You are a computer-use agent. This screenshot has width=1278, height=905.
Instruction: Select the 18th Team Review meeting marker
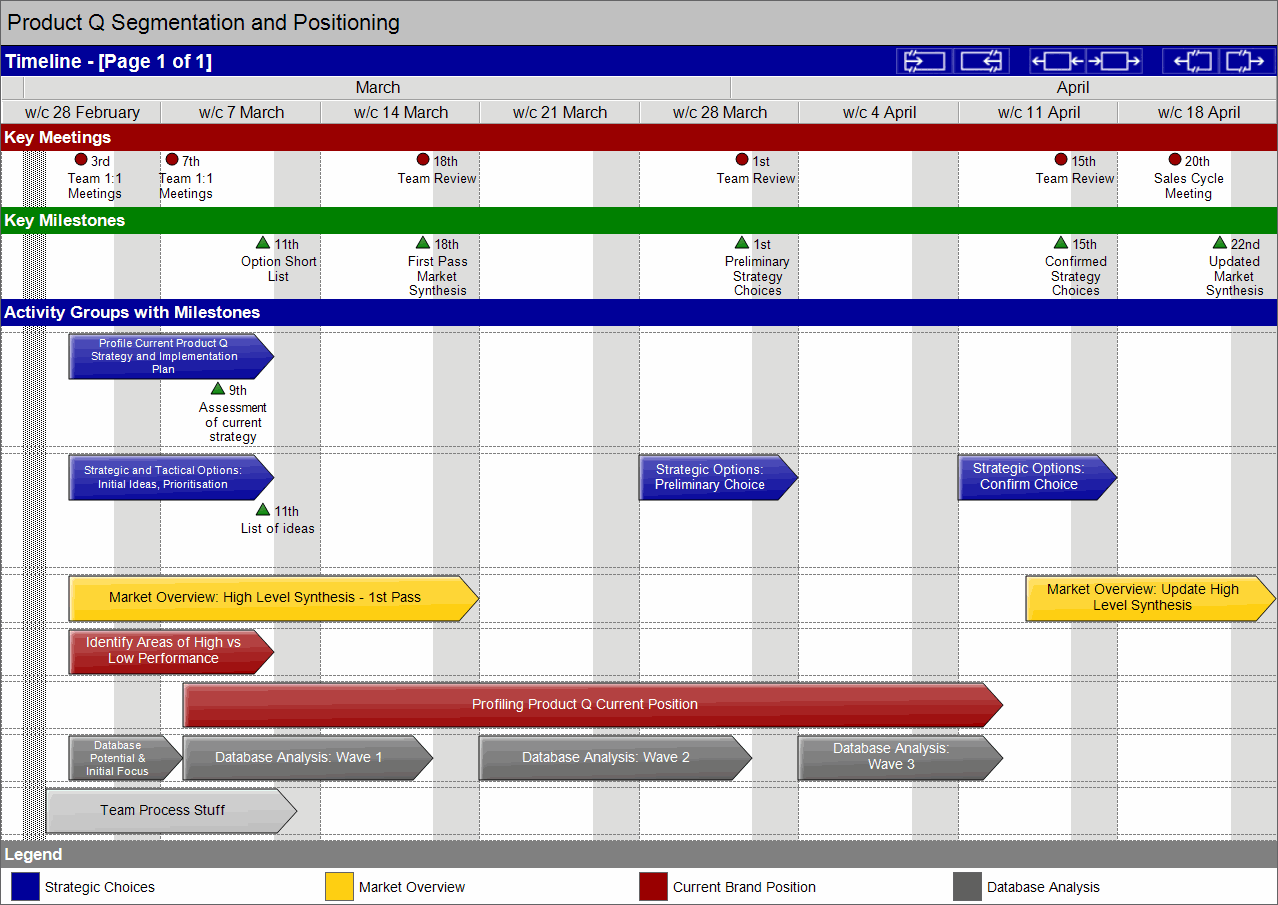423,160
